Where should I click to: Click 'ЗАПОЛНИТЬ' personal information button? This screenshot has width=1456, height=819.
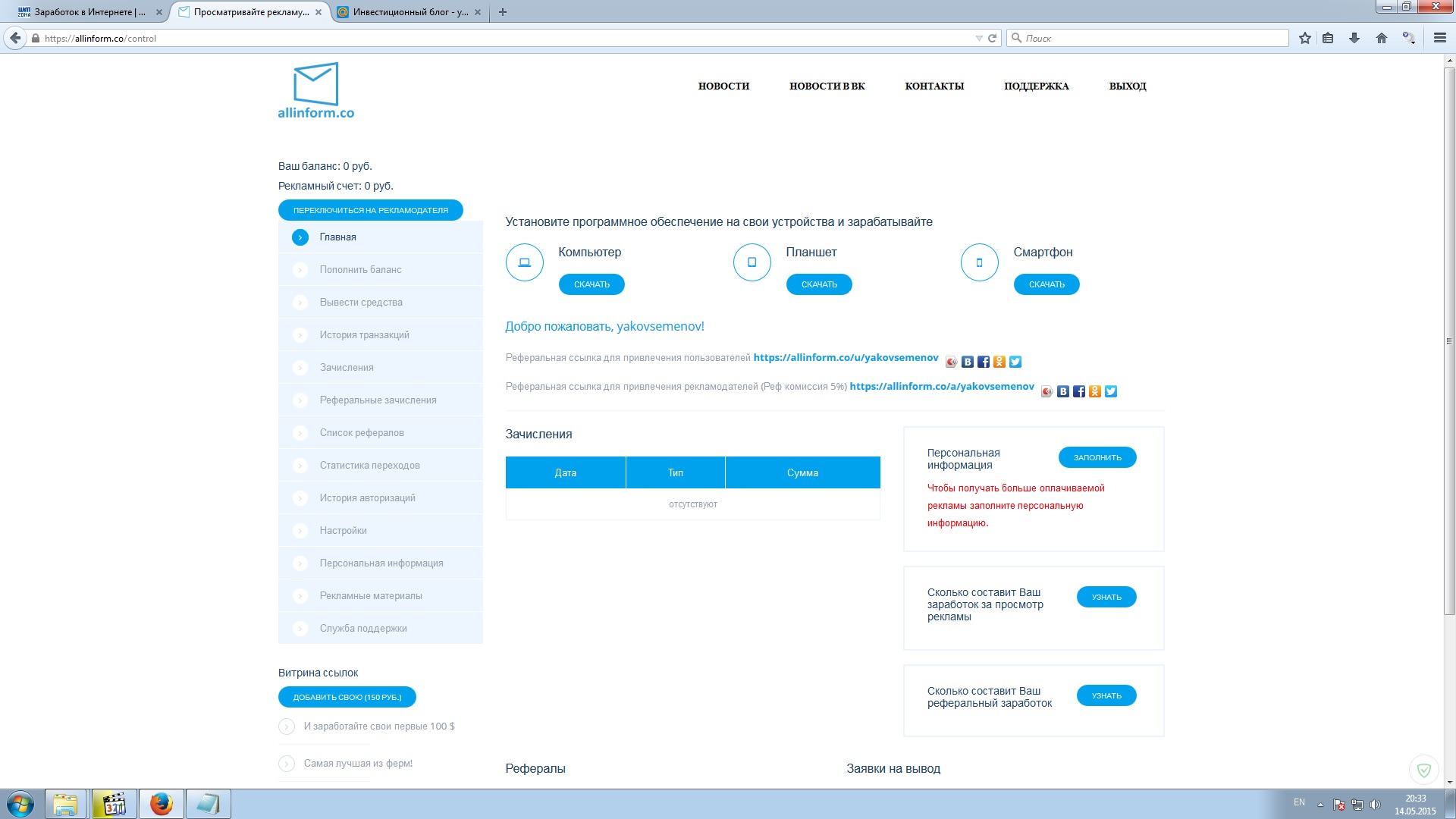pyautogui.click(x=1097, y=457)
